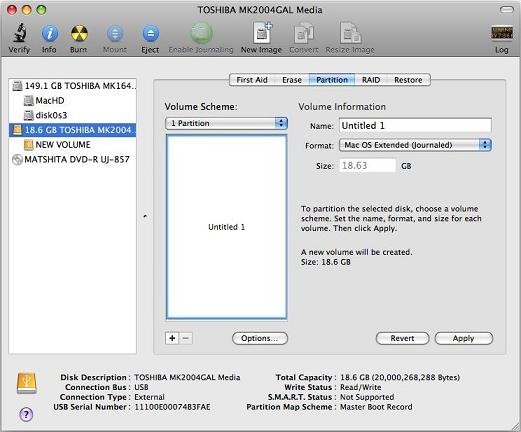
Task: Click the USB Serial Number value 11100E0007483FAE
Action: pyautogui.click(x=172, y=407)
